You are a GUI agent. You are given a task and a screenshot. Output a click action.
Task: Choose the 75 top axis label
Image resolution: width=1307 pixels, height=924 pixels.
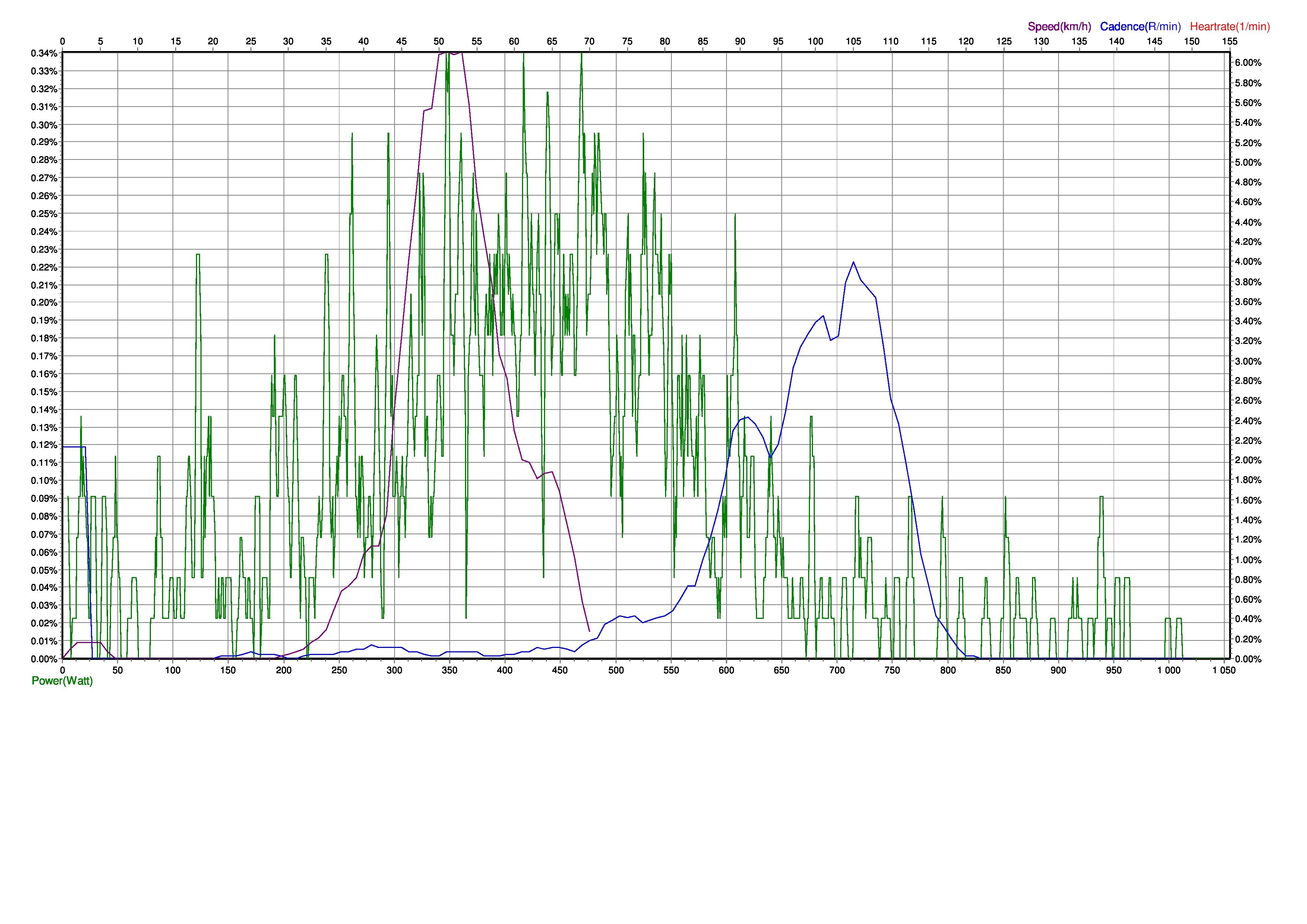click(x=627, y=41)
